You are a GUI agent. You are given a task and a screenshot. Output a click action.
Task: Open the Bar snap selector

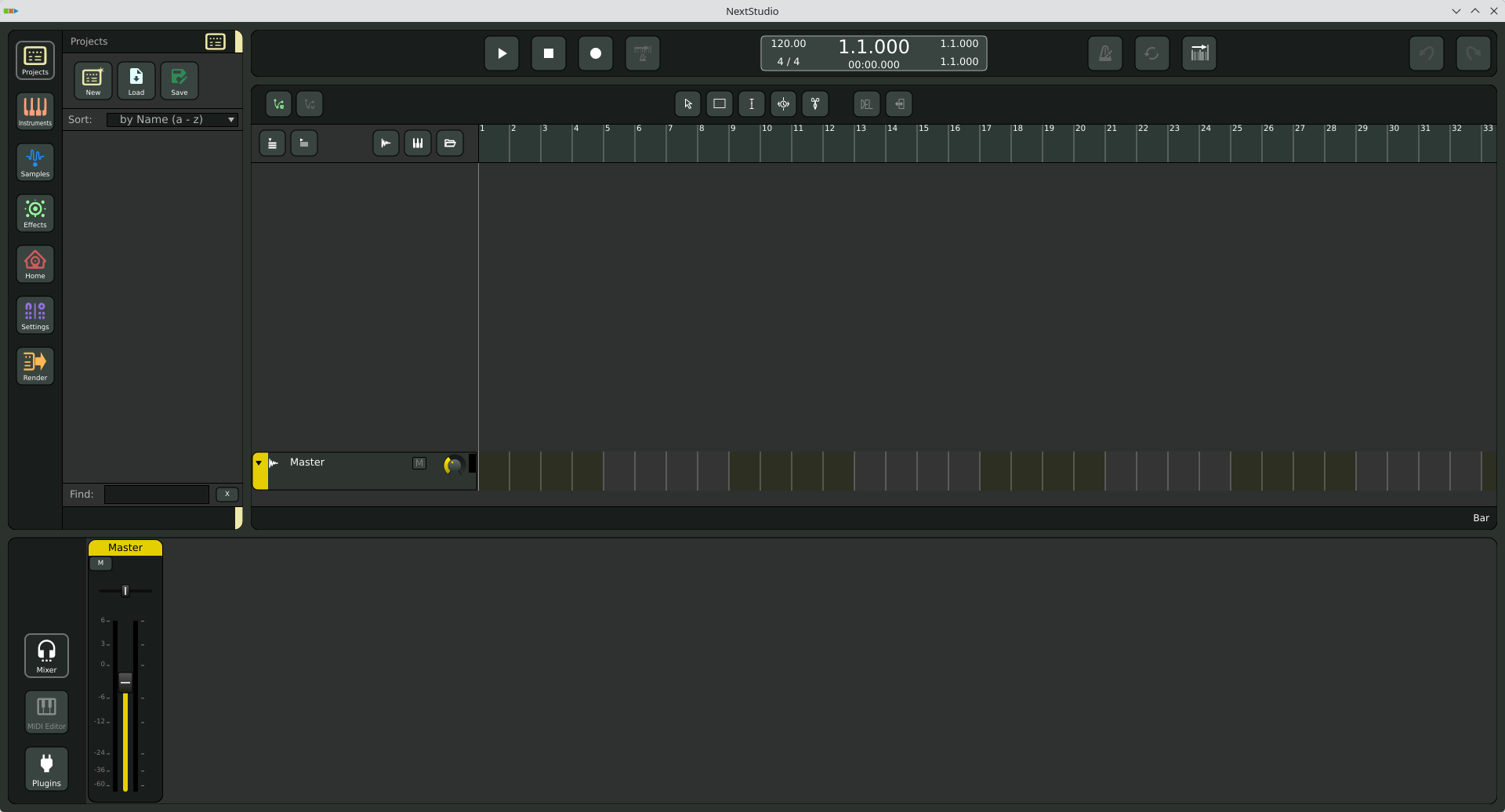(1481, 518)
